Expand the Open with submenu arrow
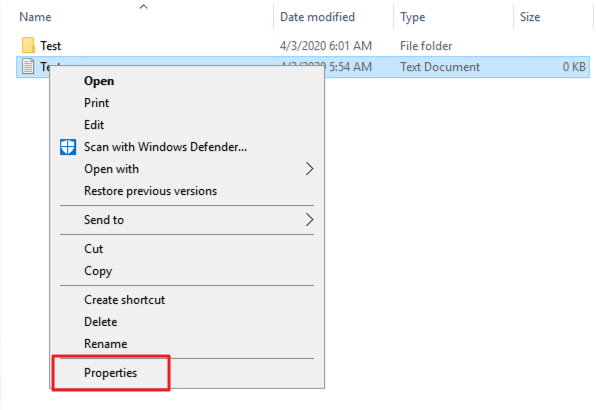This screenshot has width=596, height=410. click(309, 169)
